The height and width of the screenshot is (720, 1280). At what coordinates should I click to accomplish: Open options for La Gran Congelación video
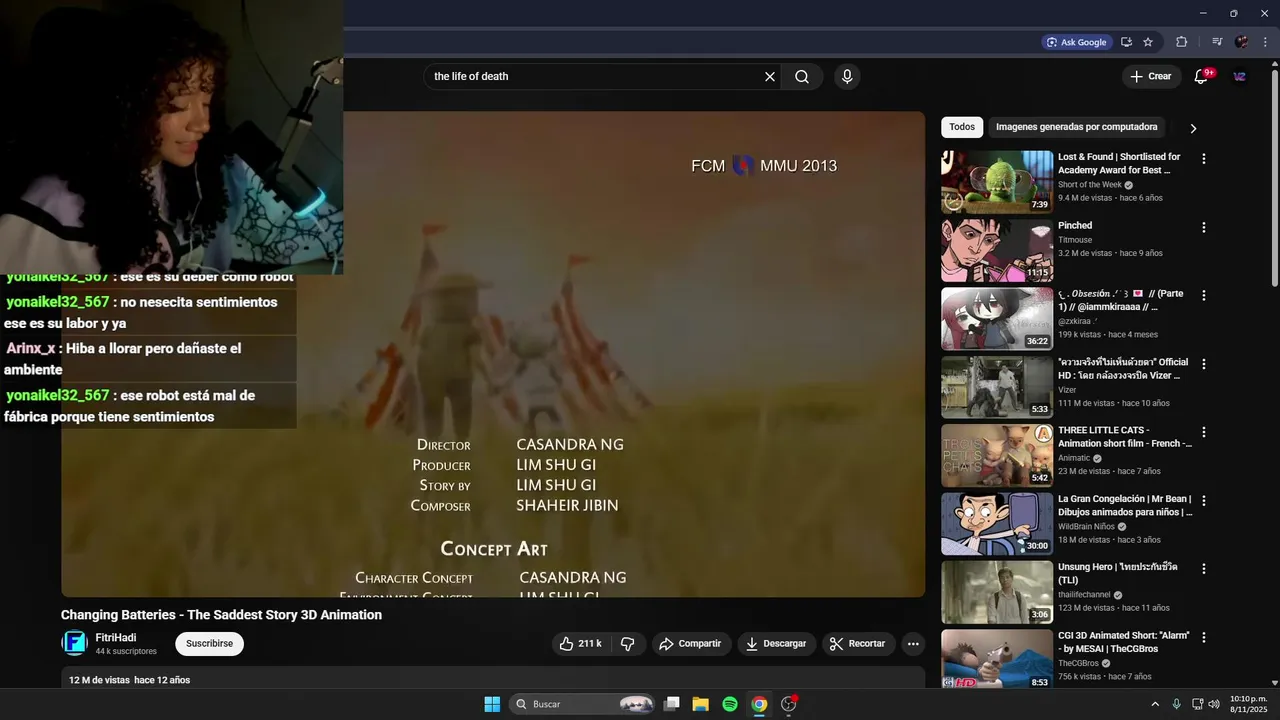(x=1203, y=500)
